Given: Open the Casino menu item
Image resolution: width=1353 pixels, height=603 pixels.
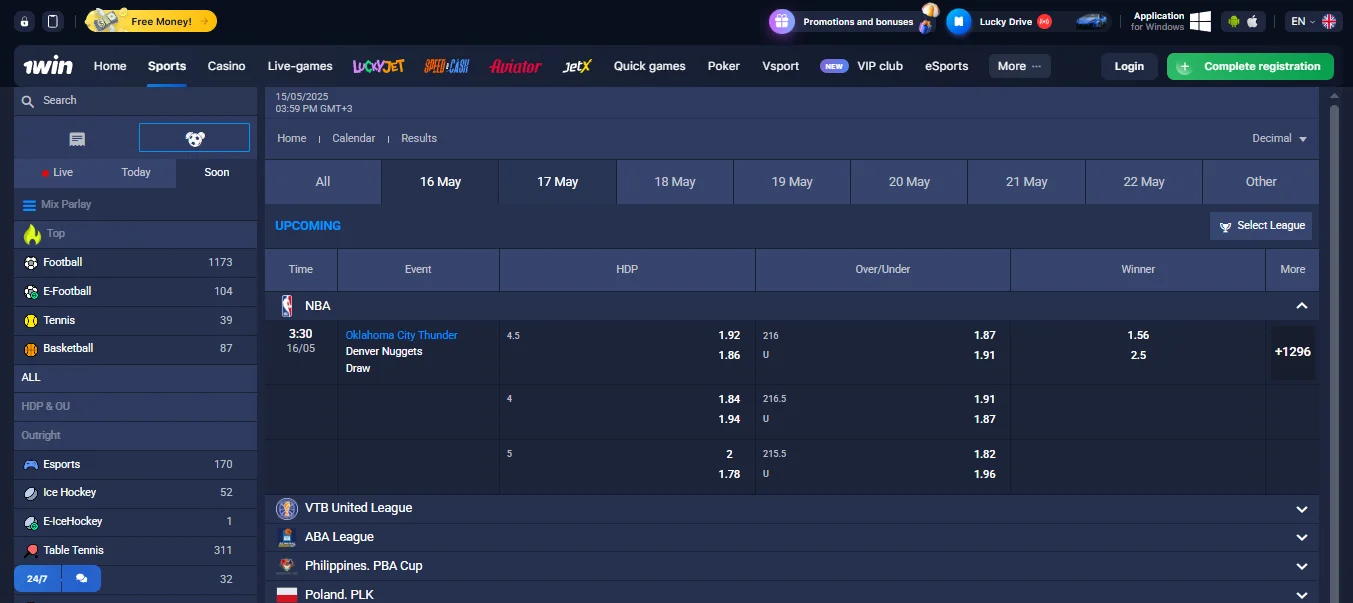Looking at the screenshot, I should click(x=226, y=66).
